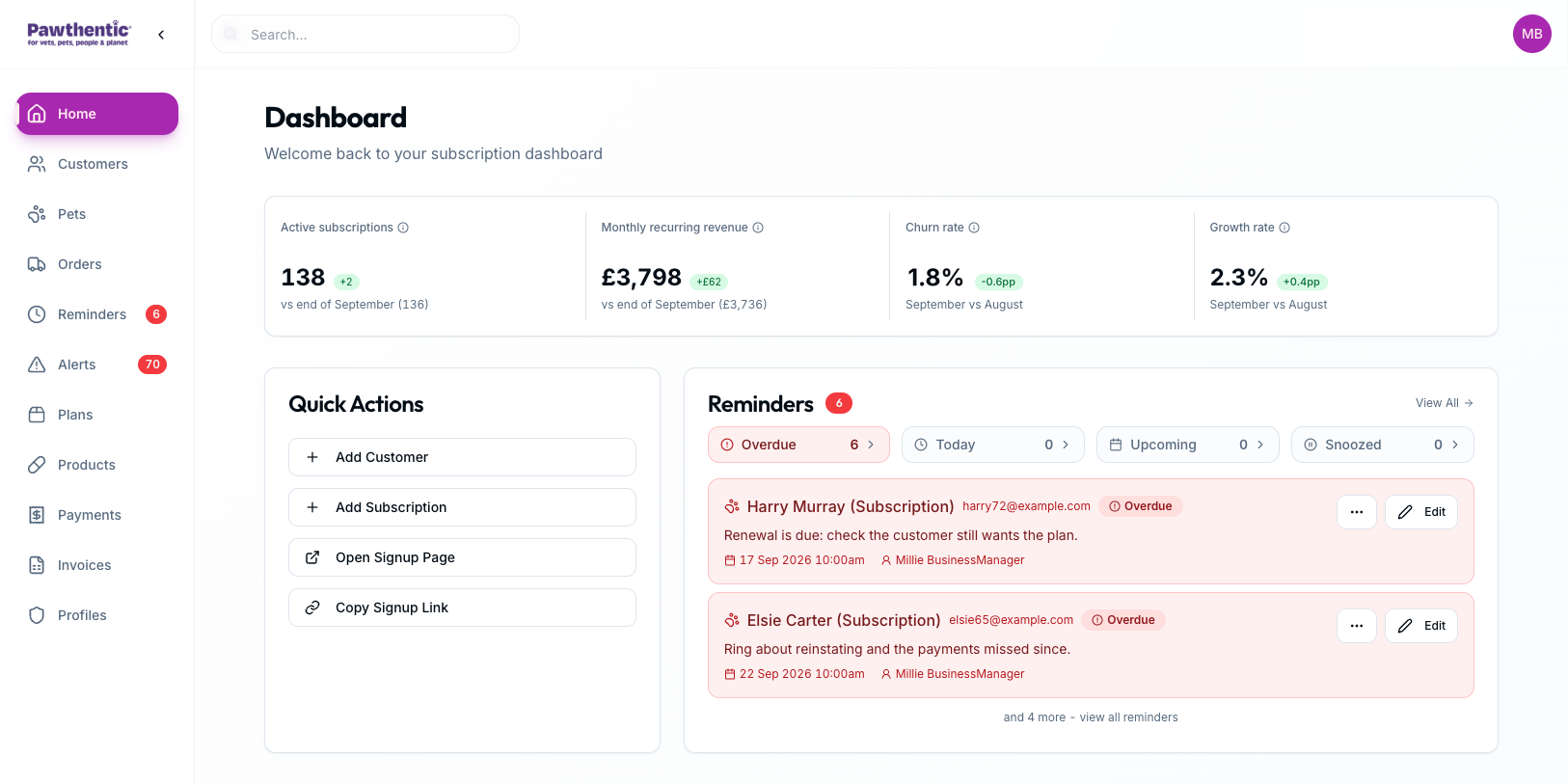Open Reminders in the sidebar
Image resolution: width=1568 pixels, height=784 pixels.
click(x=97, y=314)
